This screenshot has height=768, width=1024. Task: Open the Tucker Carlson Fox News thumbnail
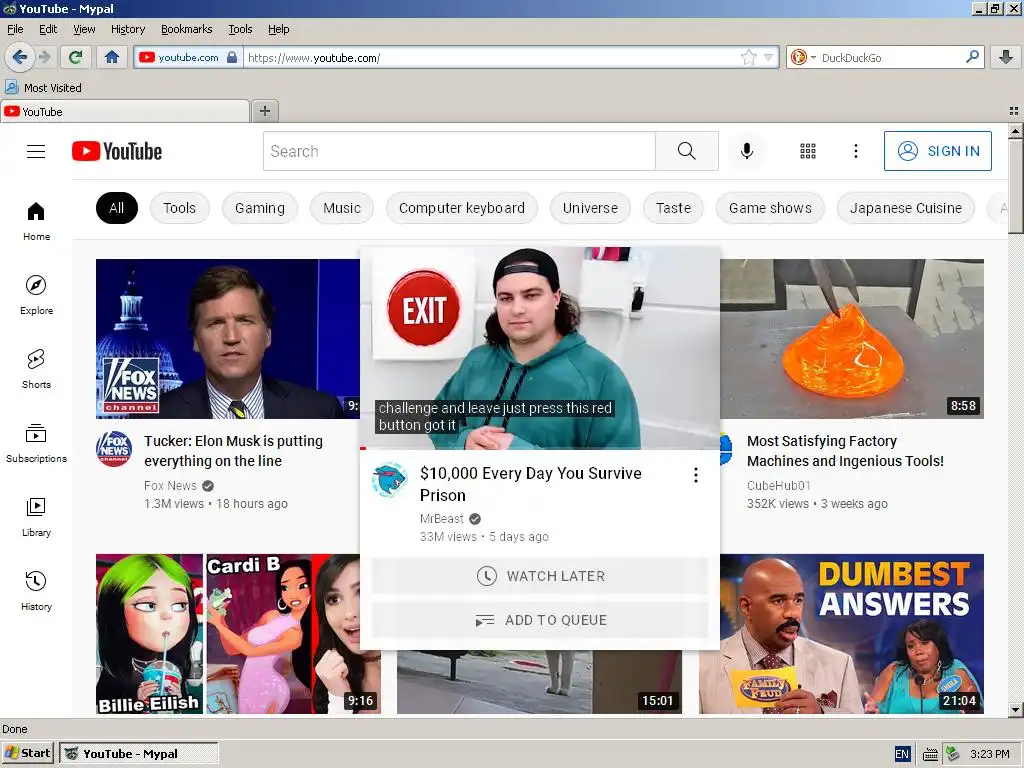[x=227, y=339]
